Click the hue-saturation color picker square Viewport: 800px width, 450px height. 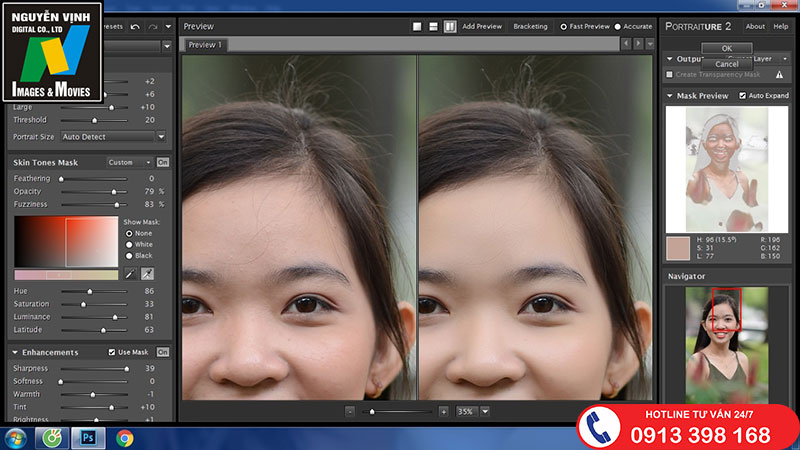pos(66,242)
